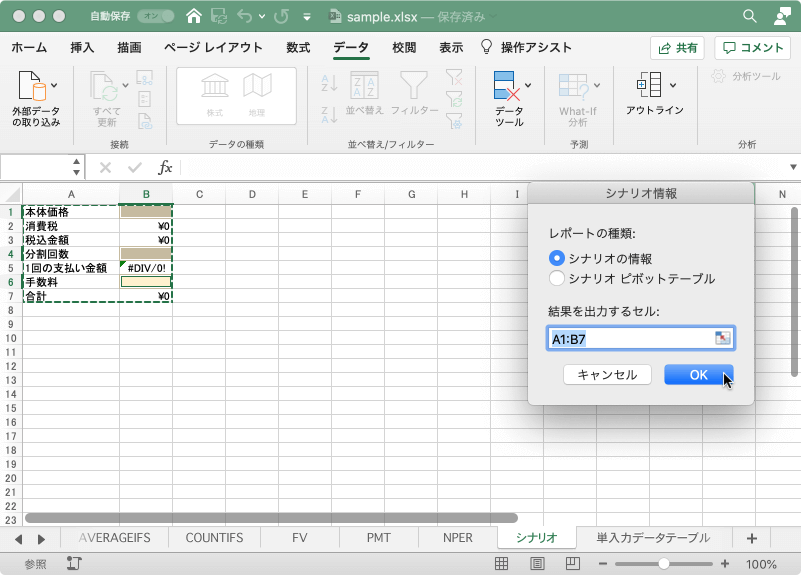Click the What-If 分析 icon
Screen dimensions: 801x575
[x=574, y=85]
